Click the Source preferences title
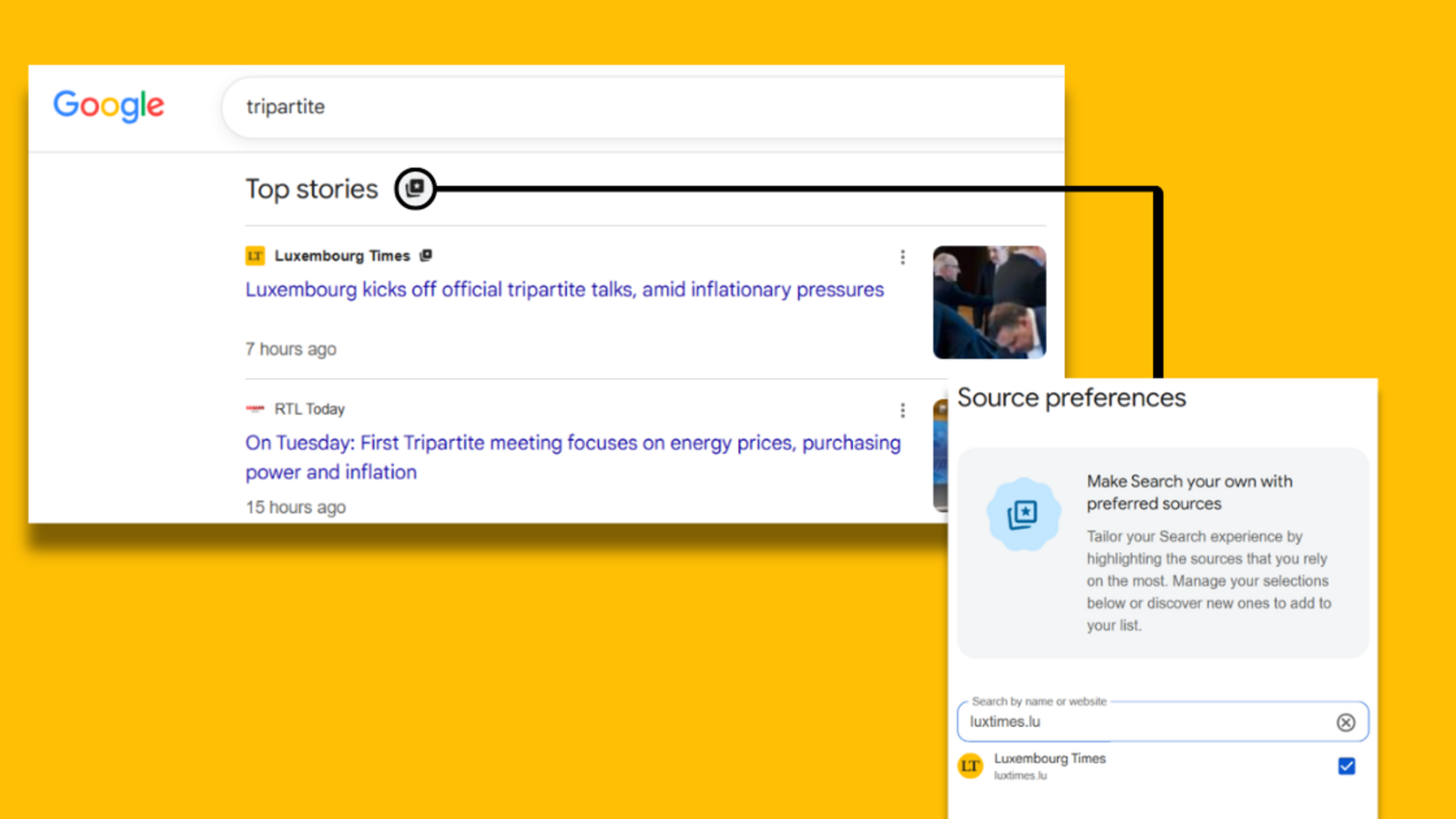 coord(1072,398)
